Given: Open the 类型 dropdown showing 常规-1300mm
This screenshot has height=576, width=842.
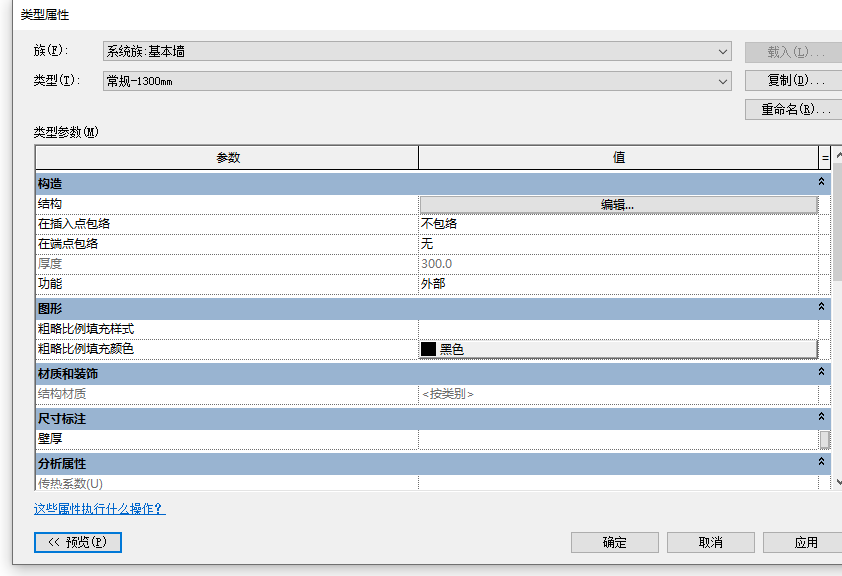Looking at the screenshot, I should pyautogui.click(x=417, y=81).
